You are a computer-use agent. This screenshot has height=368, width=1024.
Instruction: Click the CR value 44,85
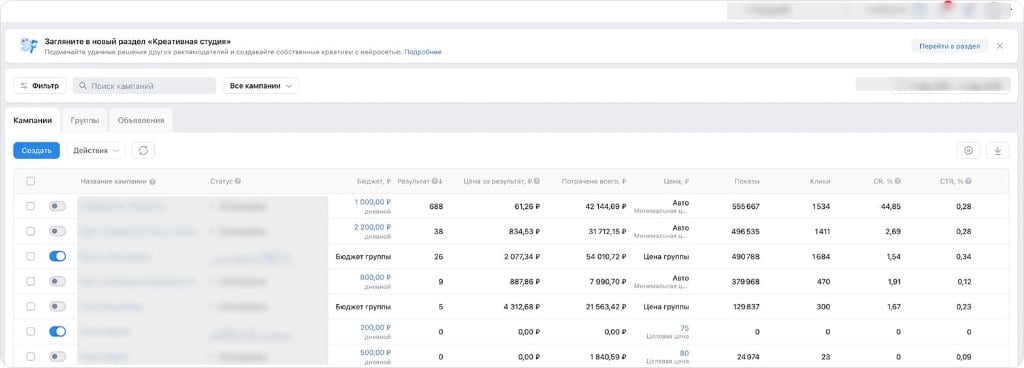[891, 206]
